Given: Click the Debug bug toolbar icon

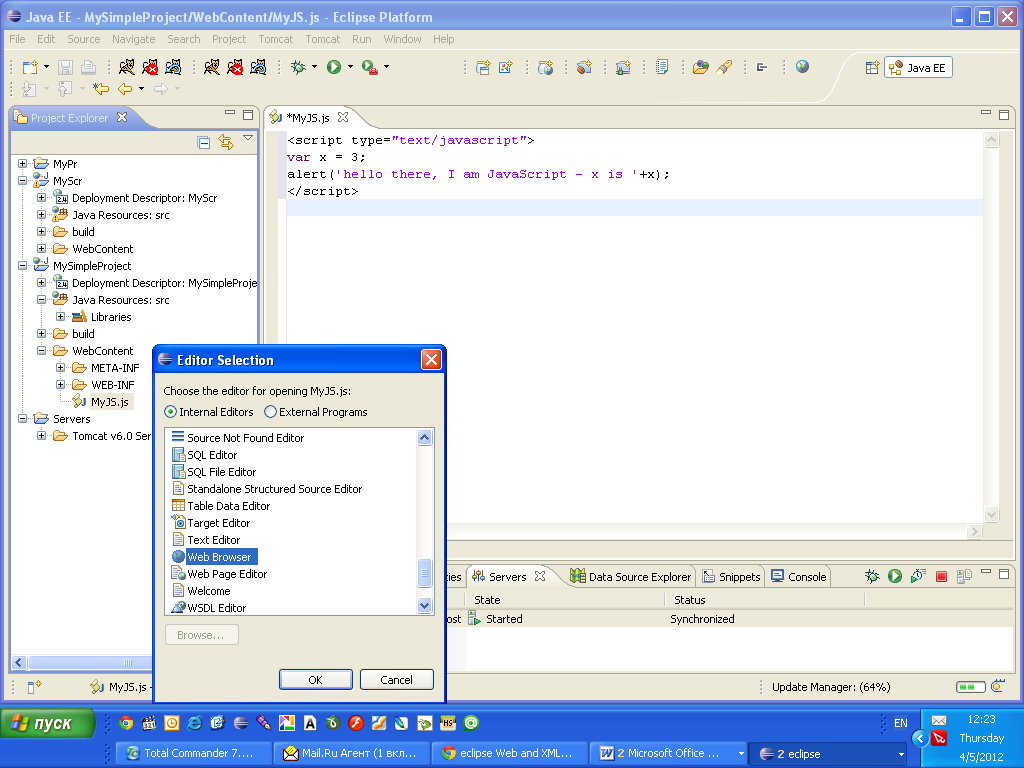Looking at the screenshot, I should tap(298, 67).
